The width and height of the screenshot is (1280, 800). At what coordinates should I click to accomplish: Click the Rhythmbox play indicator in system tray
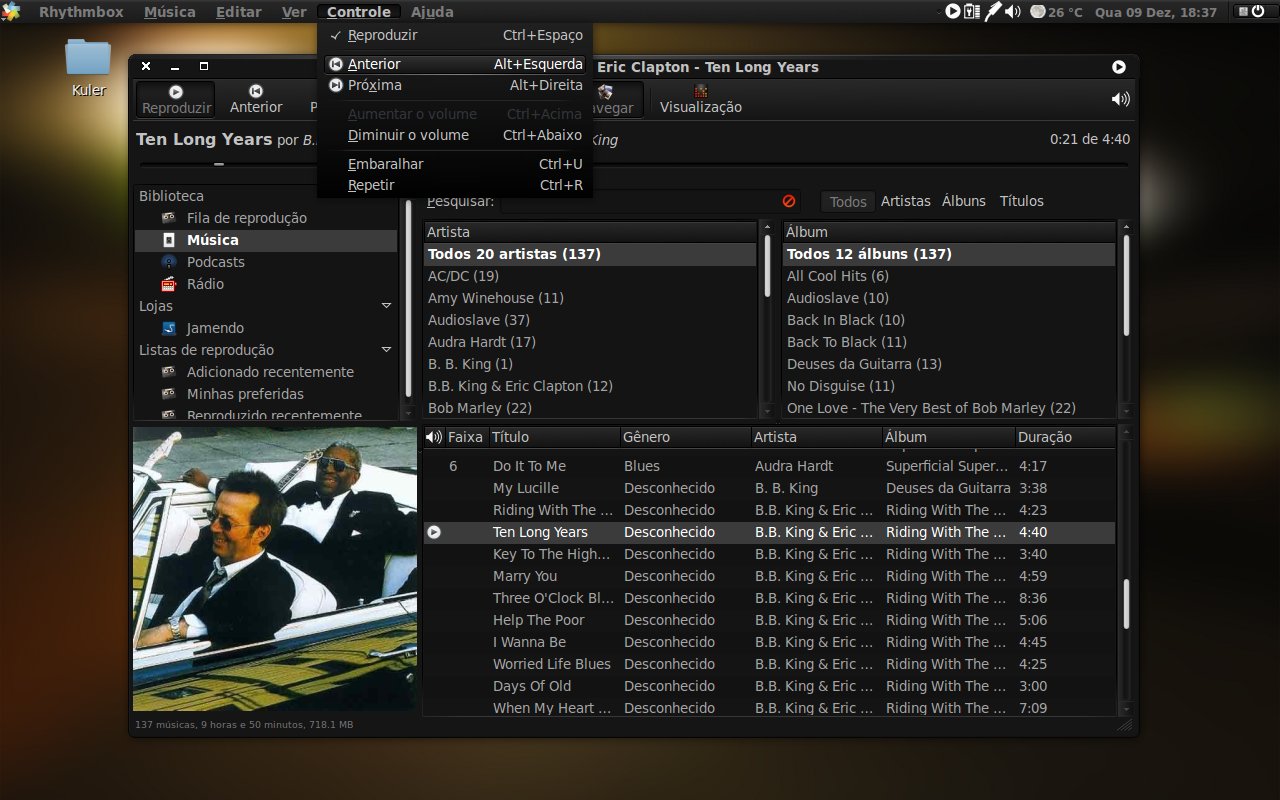(x=953, y=12)
